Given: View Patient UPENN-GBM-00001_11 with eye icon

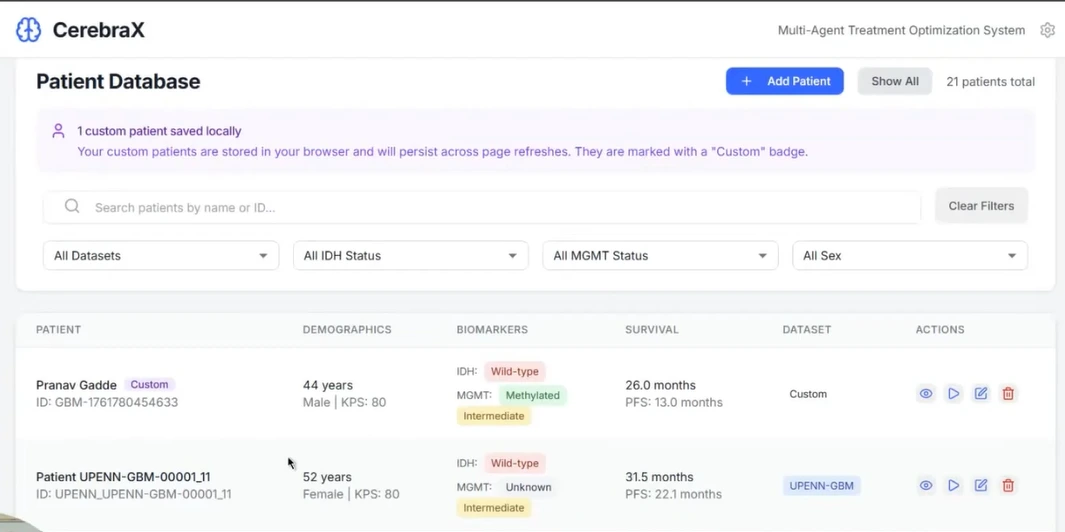Looking at the screenshot, I should point(926,485).
